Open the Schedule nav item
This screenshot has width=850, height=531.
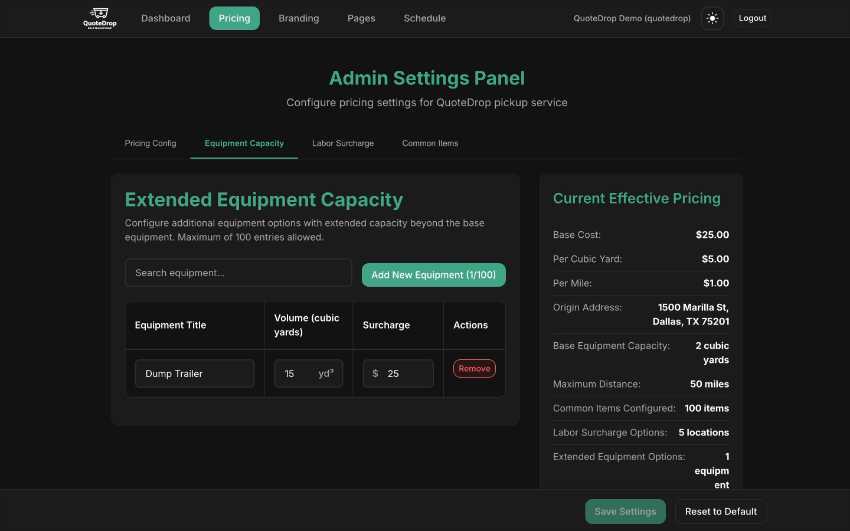424,18
